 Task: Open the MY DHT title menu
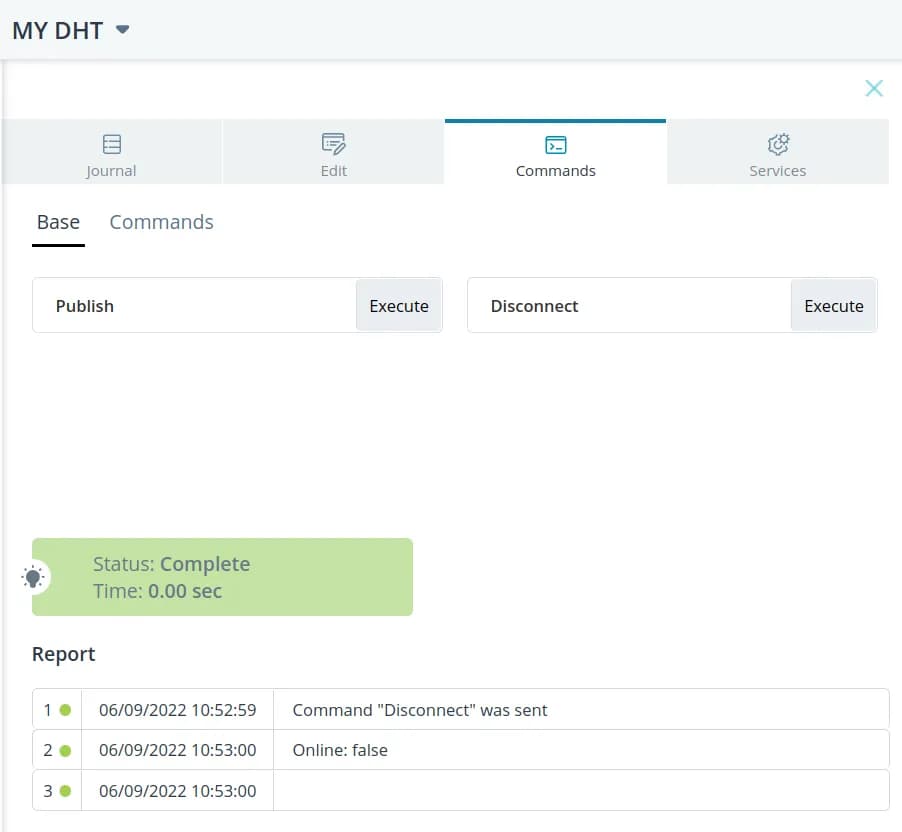(58, 30)
